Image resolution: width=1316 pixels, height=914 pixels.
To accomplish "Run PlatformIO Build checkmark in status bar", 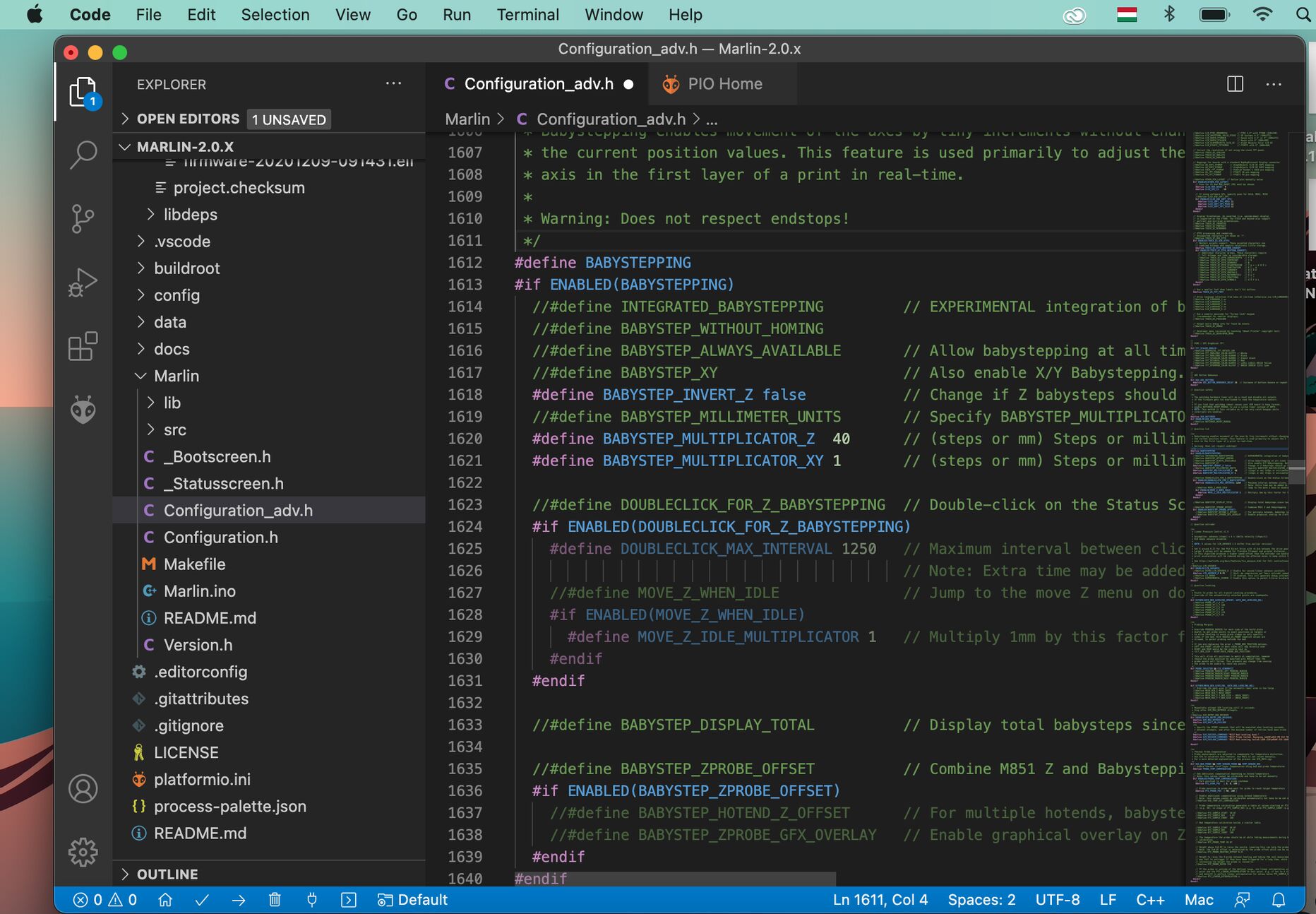I will 202,900.
